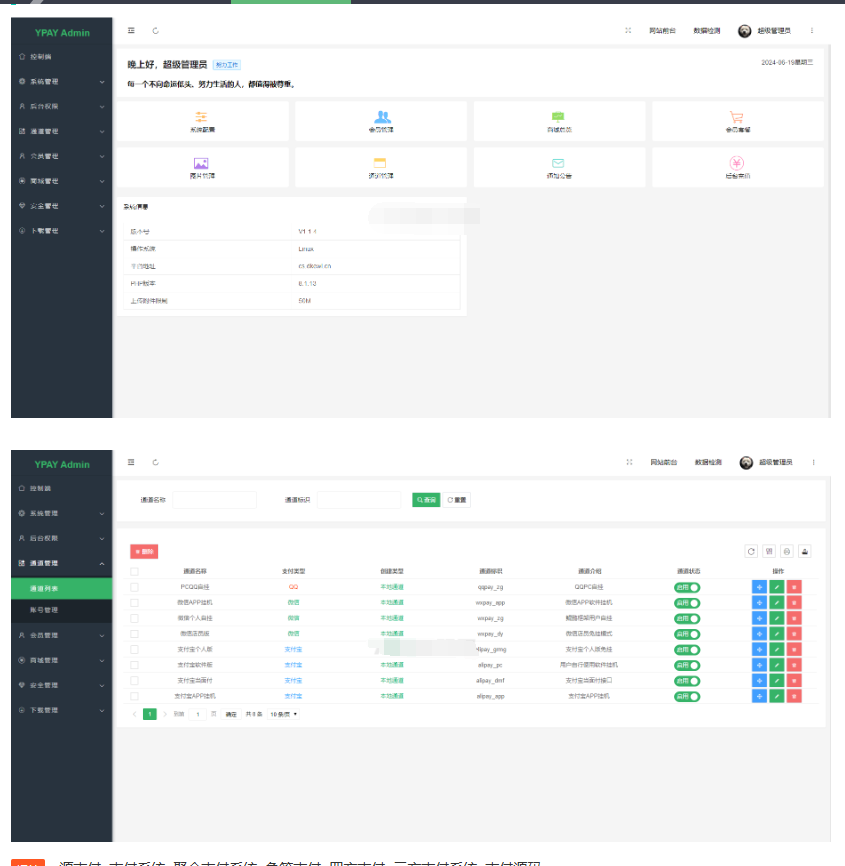Screen dimensions: 845x866
Task: Collapse 通道管理 menu in the lower sidebar
Action: click(x=61, y=563)
